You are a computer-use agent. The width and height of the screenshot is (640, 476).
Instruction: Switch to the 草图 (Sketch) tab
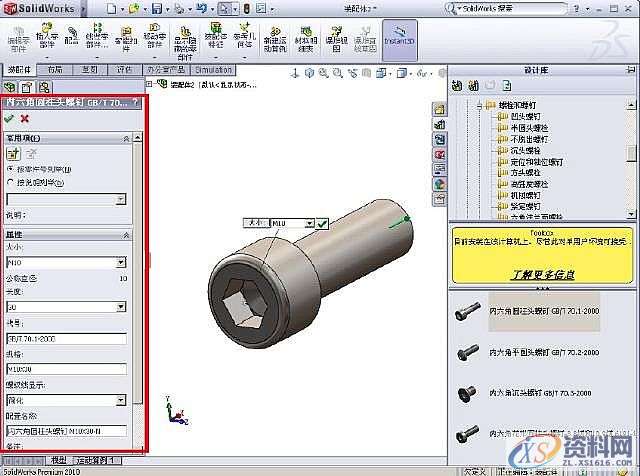pos(89,70)
